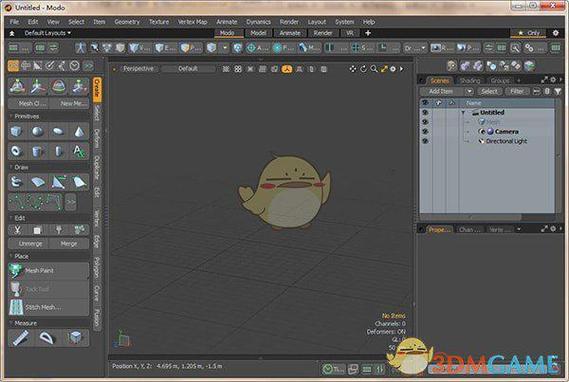The width and height of the screenshot is (569, 382).
Task: Open viewport settings gear icon
Action: tap(393, 69)
